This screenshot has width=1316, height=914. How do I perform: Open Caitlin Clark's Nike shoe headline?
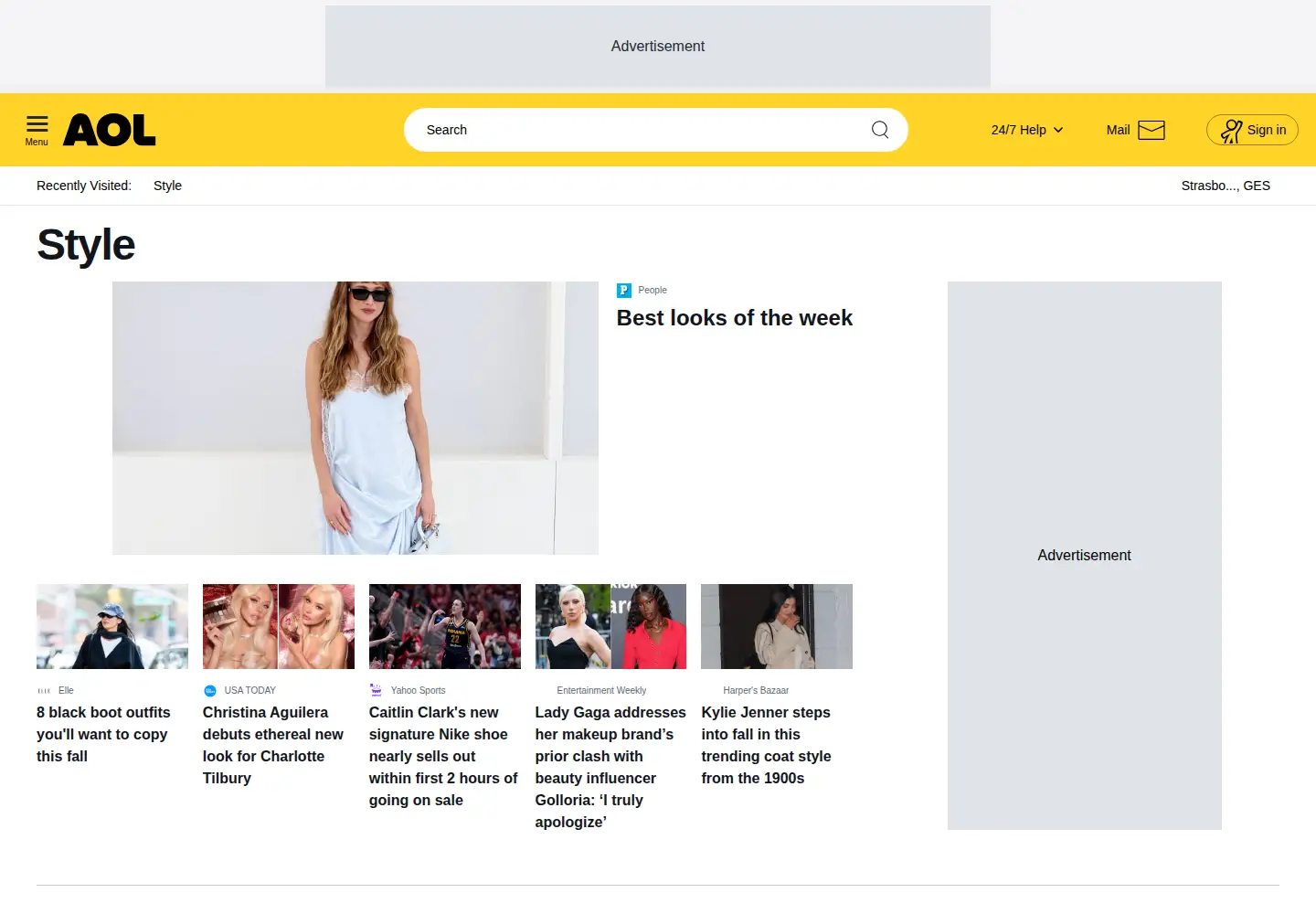point(443,756)
